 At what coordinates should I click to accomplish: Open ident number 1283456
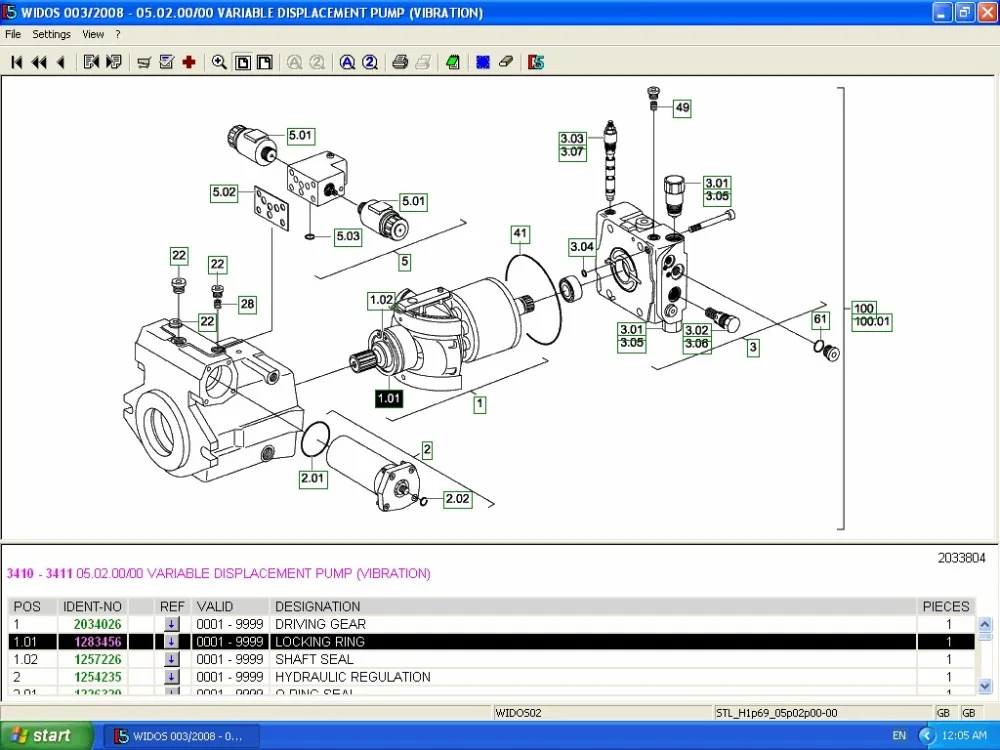point(98,642)
